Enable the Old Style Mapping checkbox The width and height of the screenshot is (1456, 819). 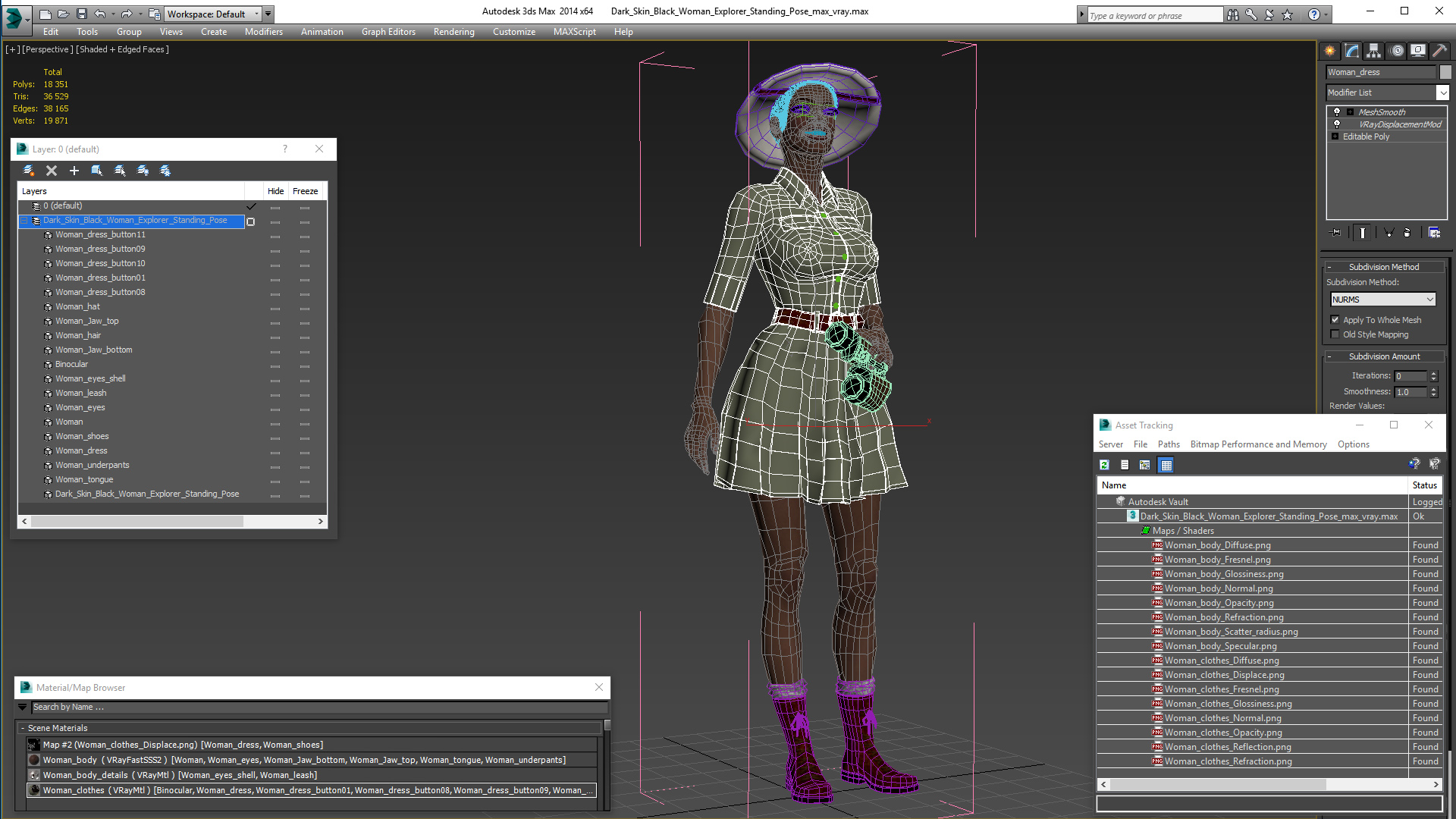pyautogui.click(x=1335, y=334)
